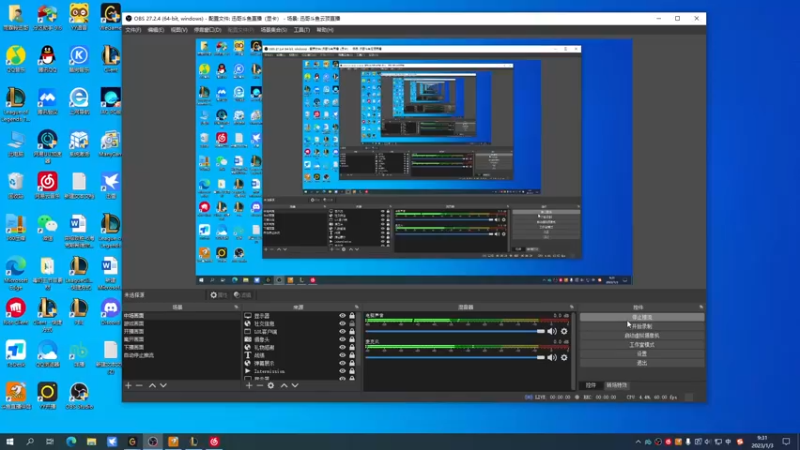800x450 pixels.
Task: Open taskbar search magnifier
Action: pos(30,441)
